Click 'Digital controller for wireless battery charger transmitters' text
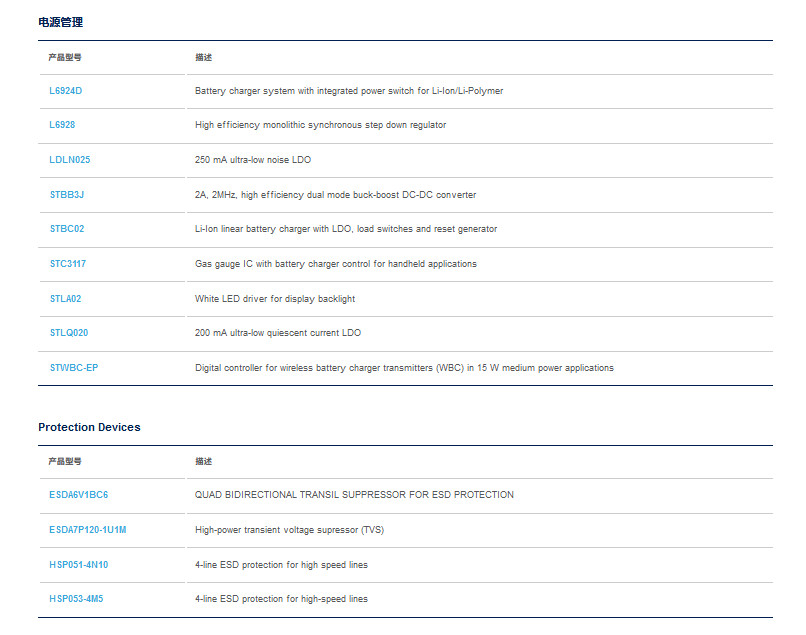Viewport: 806px width, 635px height. click(x=404, y=368)
